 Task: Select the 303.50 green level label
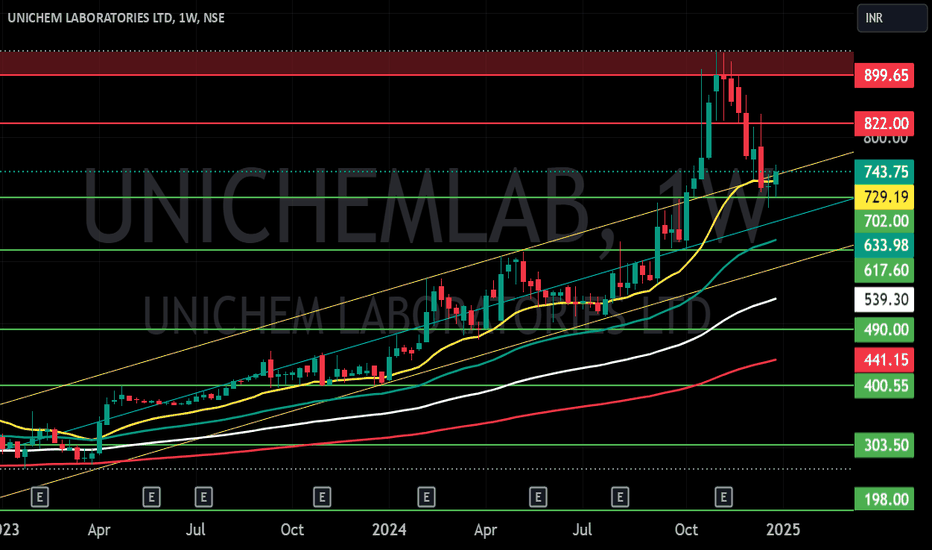point(884,445)
